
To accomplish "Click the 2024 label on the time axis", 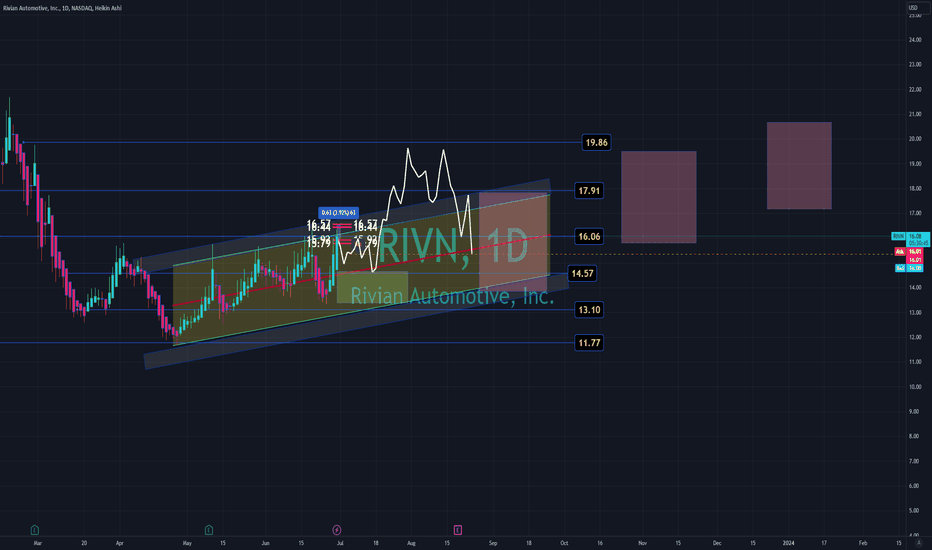I will [x=788, y=543].
